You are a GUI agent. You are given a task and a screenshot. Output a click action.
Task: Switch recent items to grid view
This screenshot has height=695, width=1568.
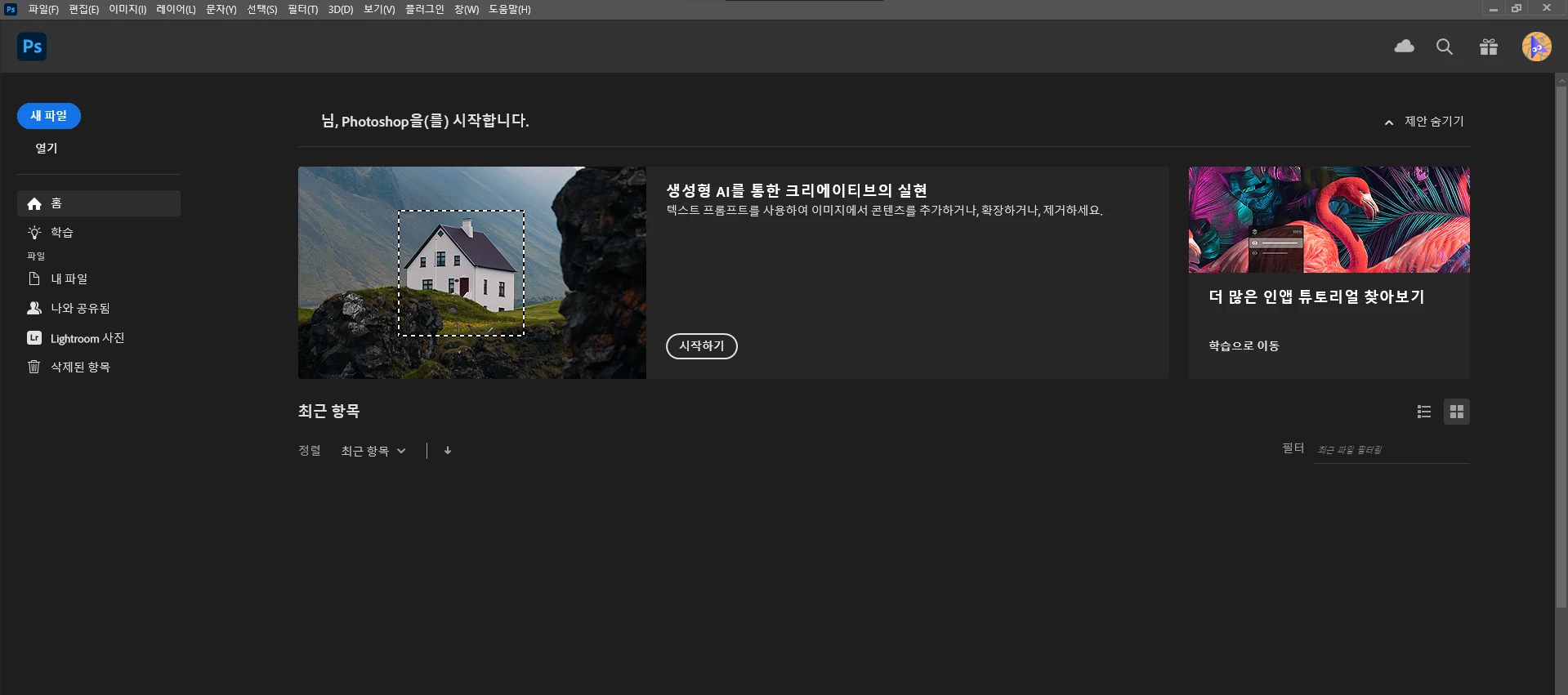click(1457, 412)
